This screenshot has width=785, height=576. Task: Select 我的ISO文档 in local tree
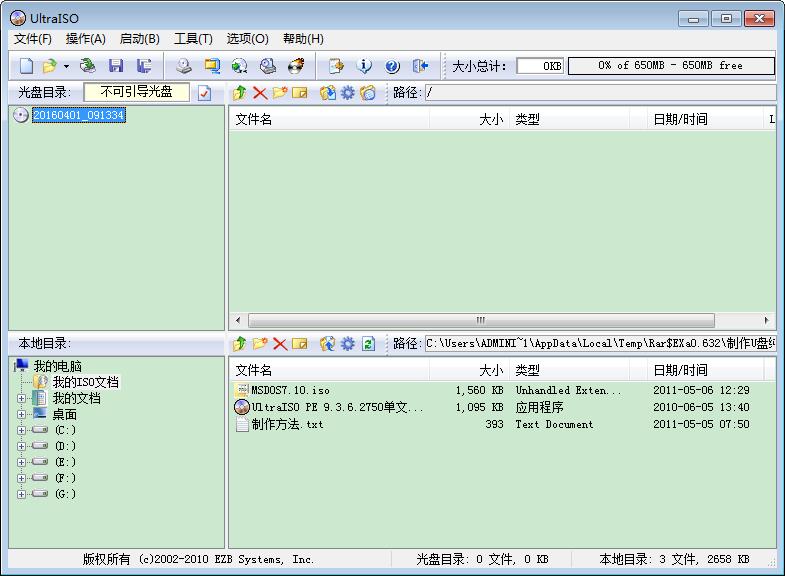tap(86, 382)
